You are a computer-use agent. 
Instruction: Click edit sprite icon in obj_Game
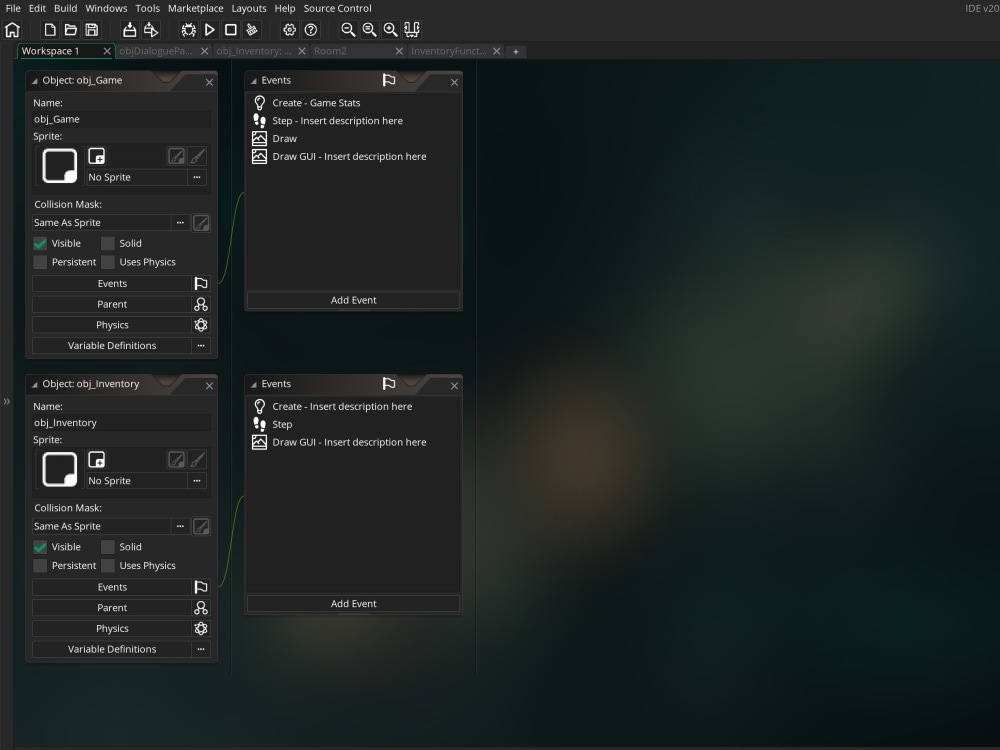coord(177,156)
